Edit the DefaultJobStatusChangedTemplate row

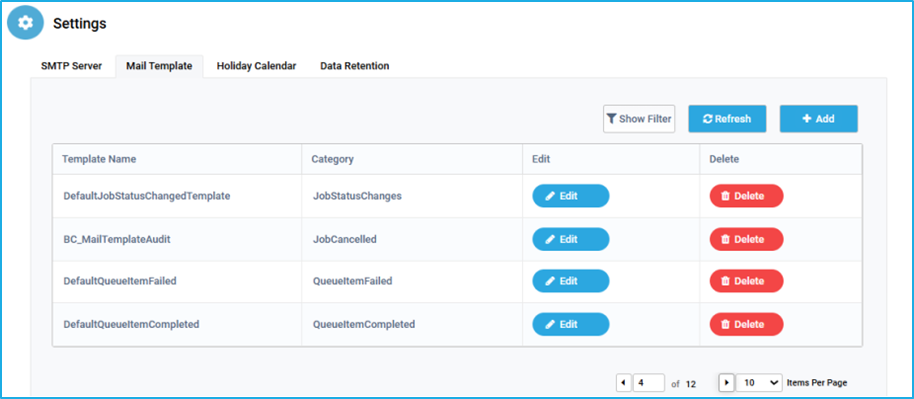coord(571,196)
